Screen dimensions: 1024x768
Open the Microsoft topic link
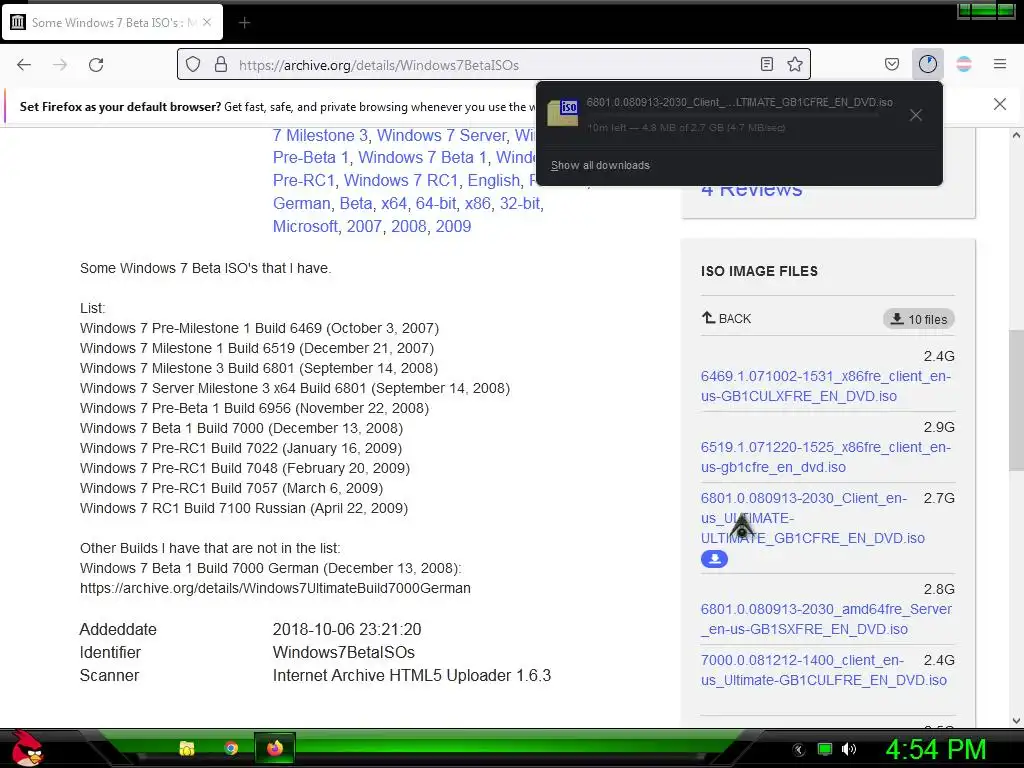305,226
